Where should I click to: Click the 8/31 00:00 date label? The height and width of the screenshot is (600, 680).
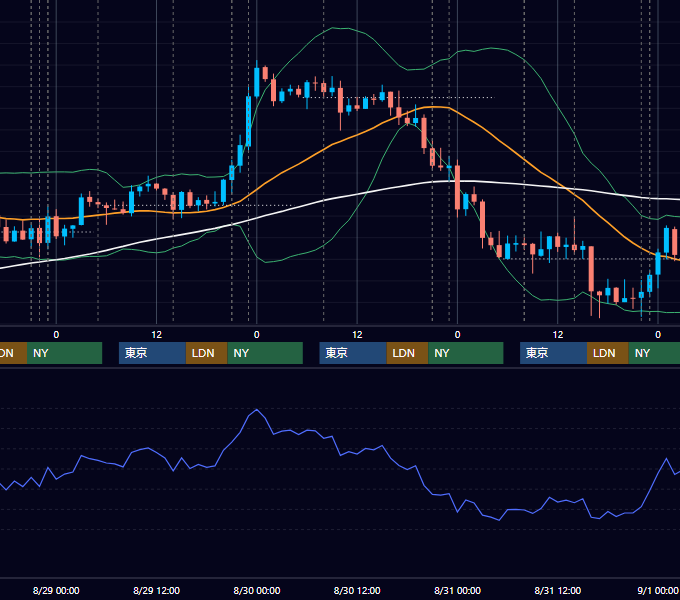458,590
